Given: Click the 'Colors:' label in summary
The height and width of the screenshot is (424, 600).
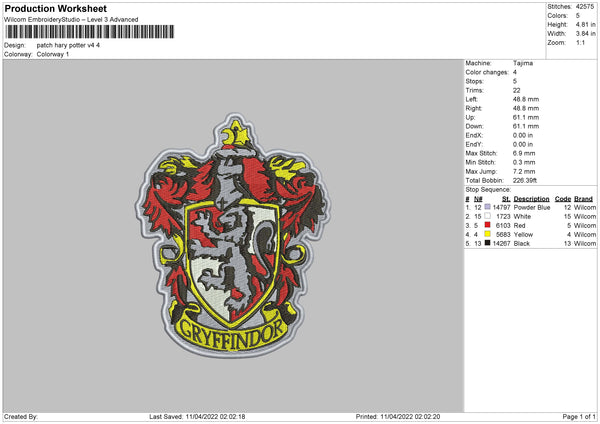Looking at the screenshot, I should [x=557, y=16].
